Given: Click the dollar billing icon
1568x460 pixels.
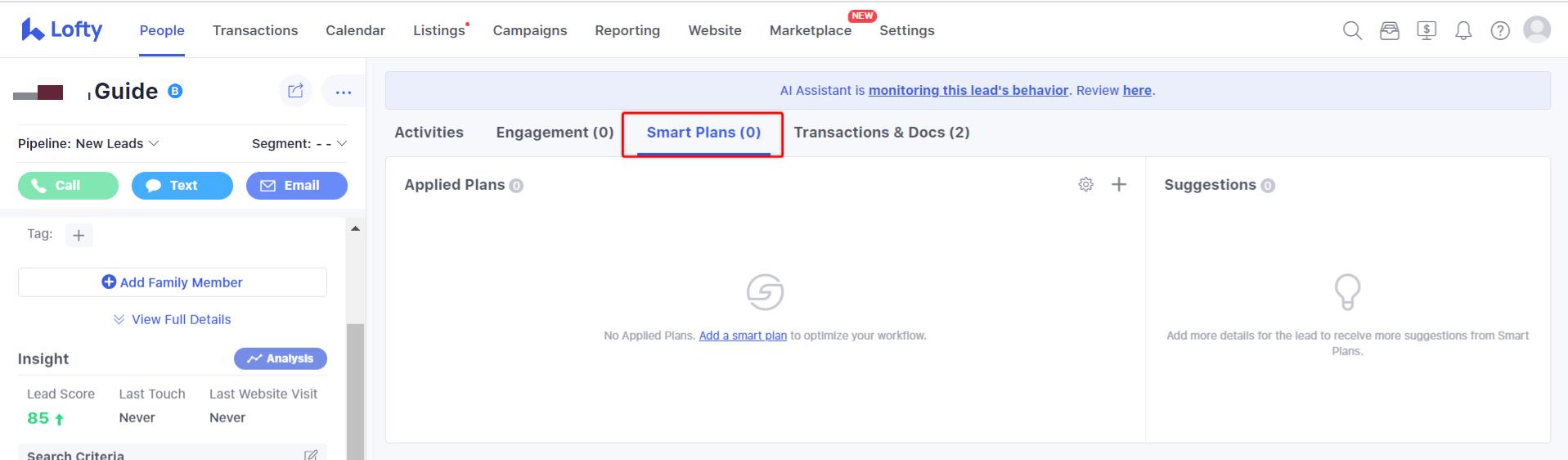Looking at the screenshot, I should 1426,31.
